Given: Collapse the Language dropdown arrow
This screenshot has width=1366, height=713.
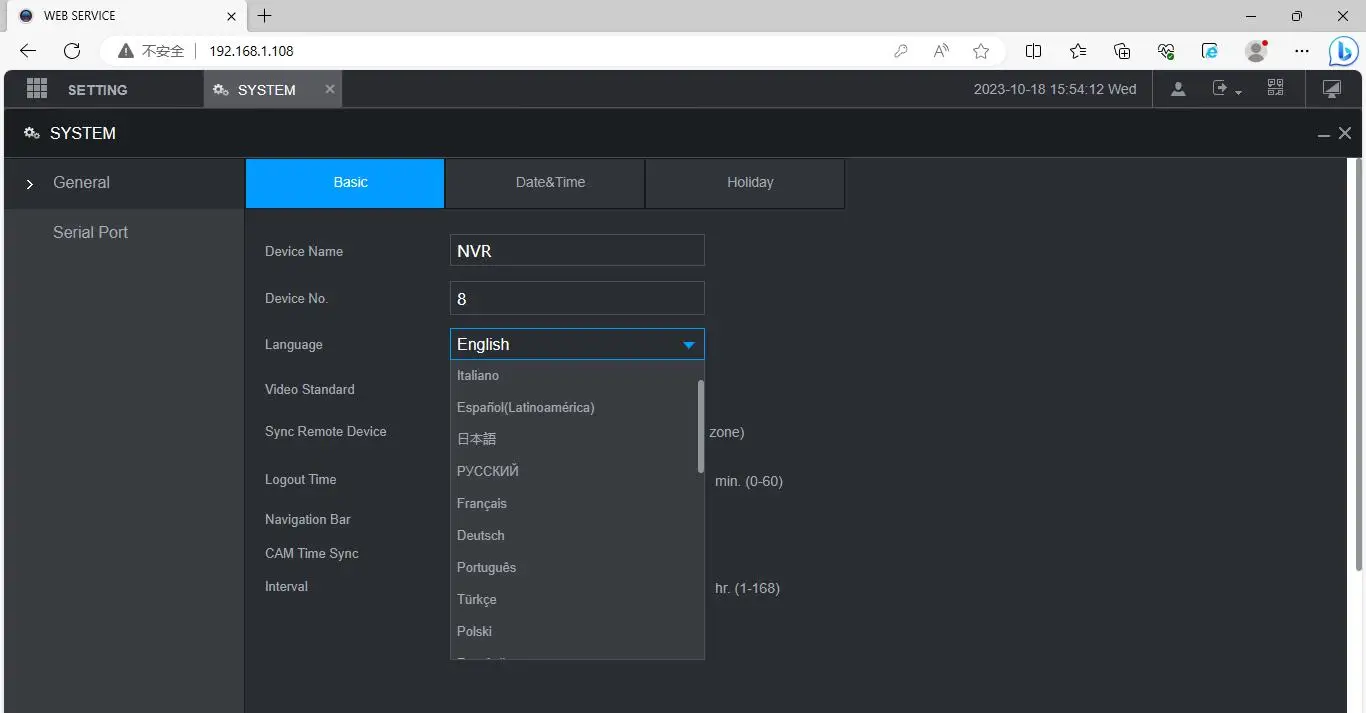Looking at the screenshot, I should click(x=688, y=345).
